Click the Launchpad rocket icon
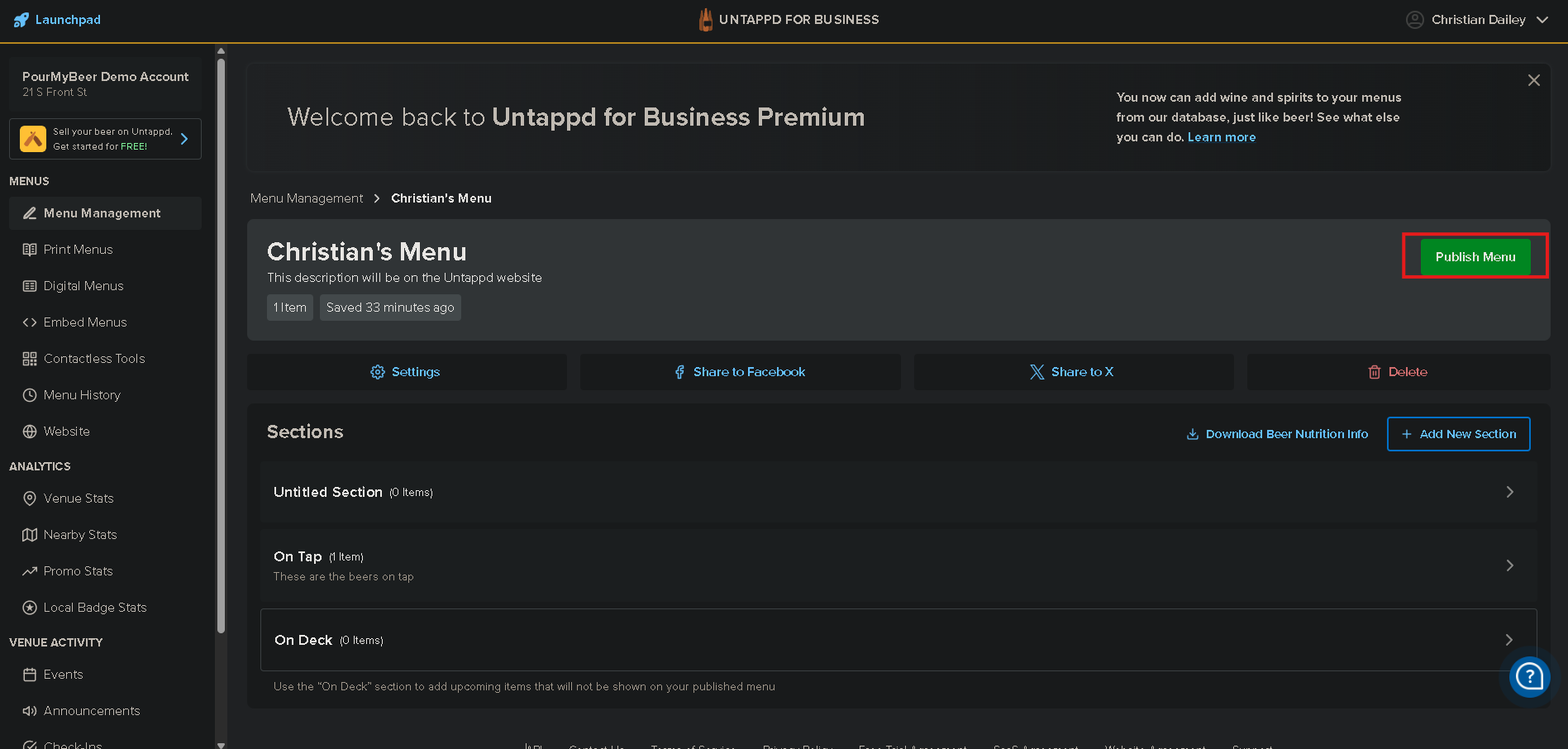 tap(21, 20)
